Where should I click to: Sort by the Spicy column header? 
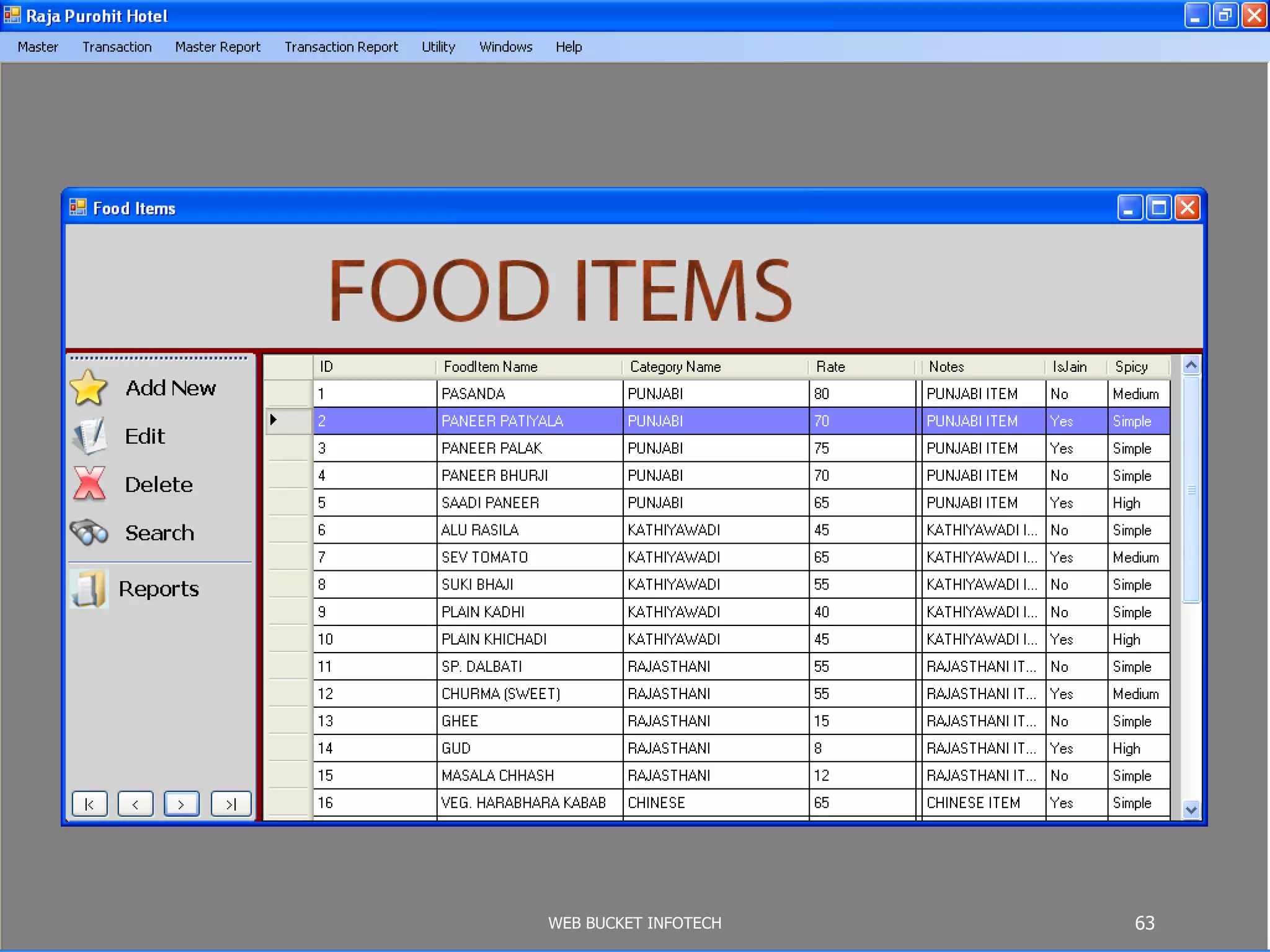pos(1139,367)
